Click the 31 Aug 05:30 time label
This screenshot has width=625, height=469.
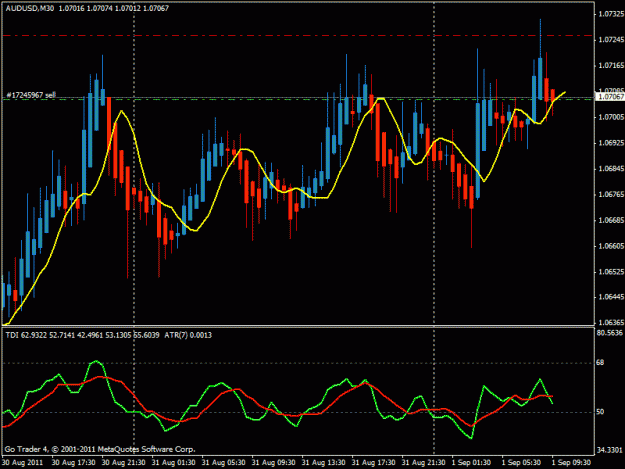point(223,463)
